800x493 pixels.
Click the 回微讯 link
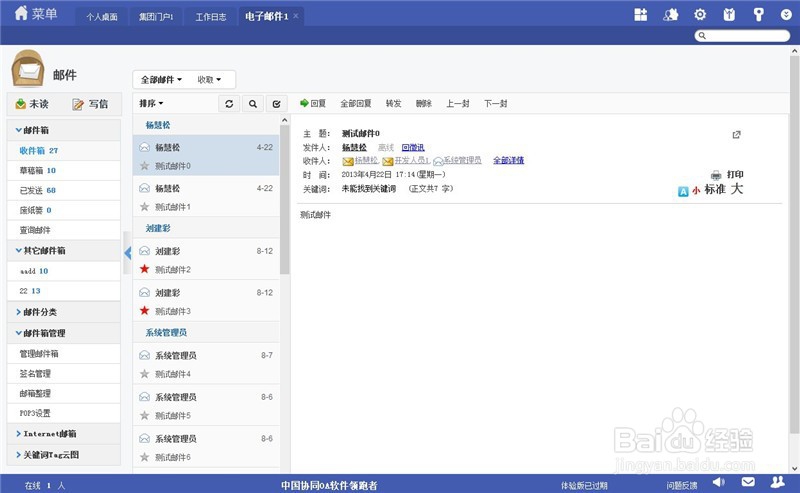coord(413,147)
